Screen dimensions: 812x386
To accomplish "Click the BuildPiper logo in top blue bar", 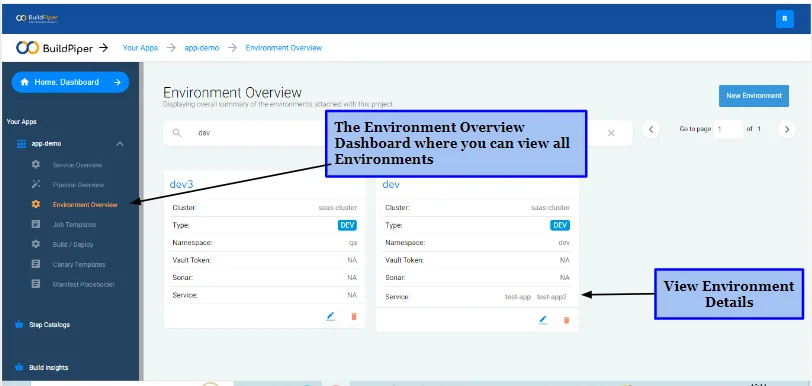I will (37, 18).
